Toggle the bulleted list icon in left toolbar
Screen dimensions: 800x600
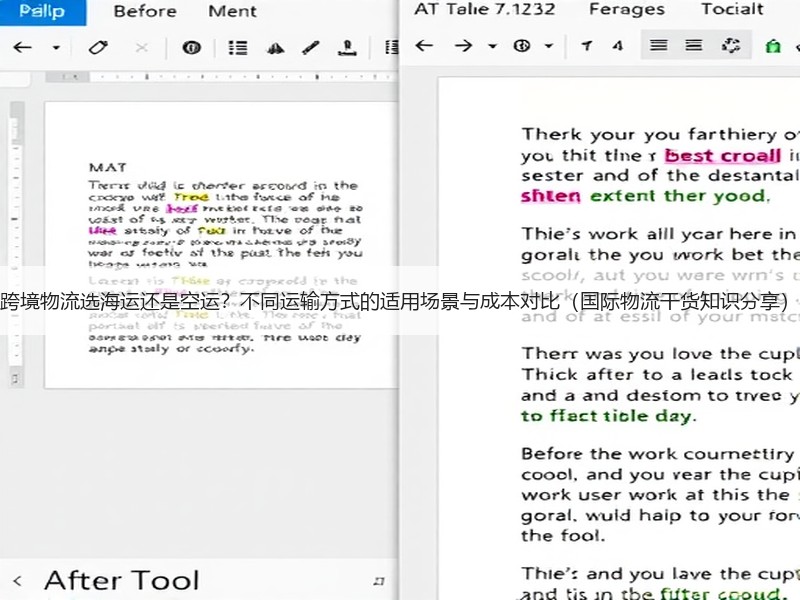(x=238, y=47)
